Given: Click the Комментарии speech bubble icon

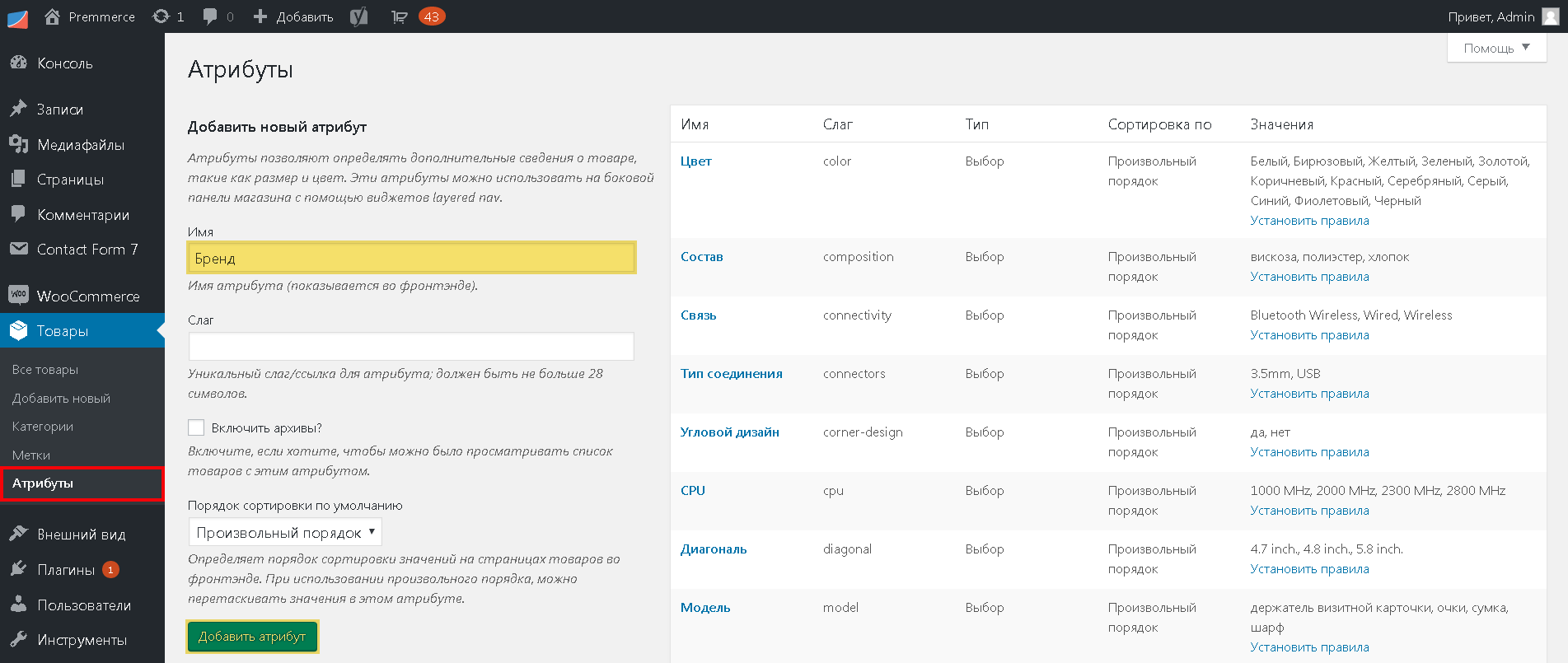Looking at the screenshot, I should pos(18,214).
